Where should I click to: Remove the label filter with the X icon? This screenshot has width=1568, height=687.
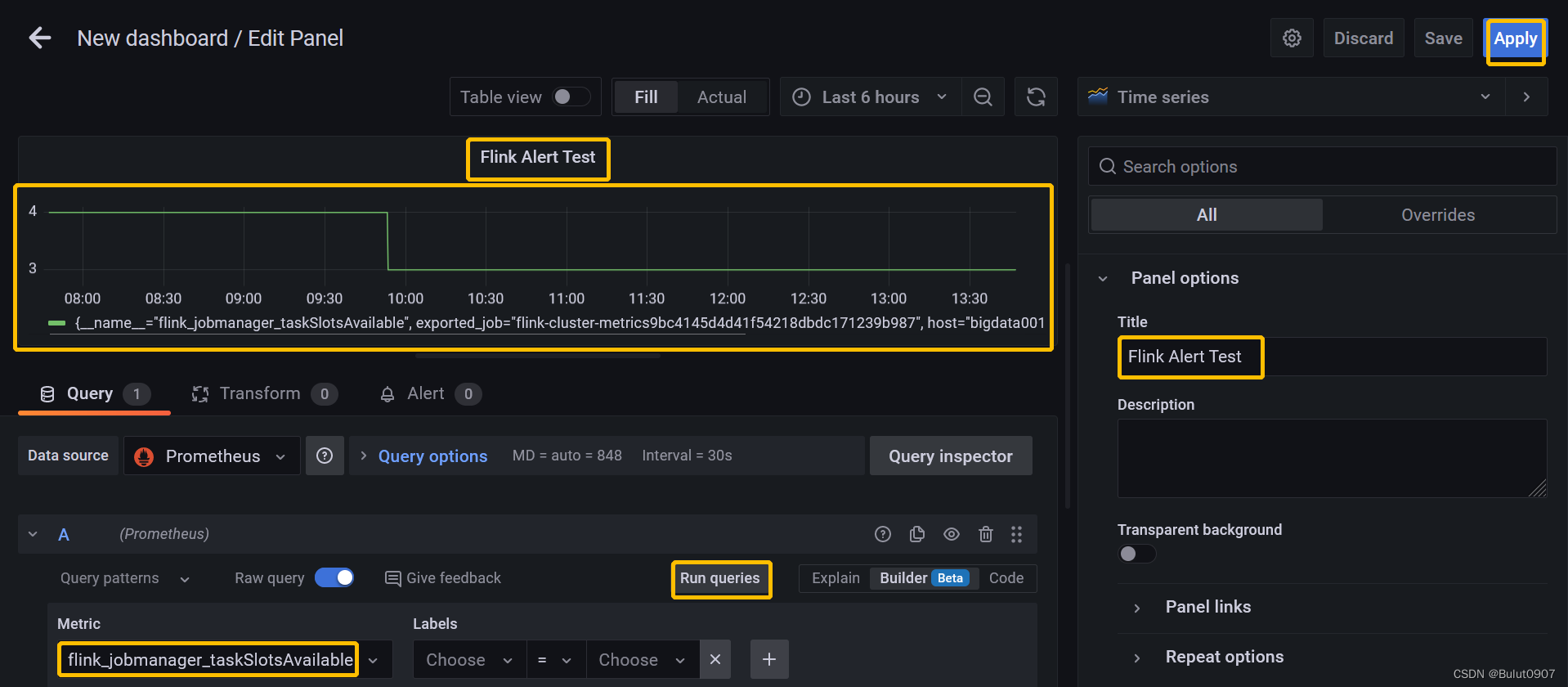(715, 659)
